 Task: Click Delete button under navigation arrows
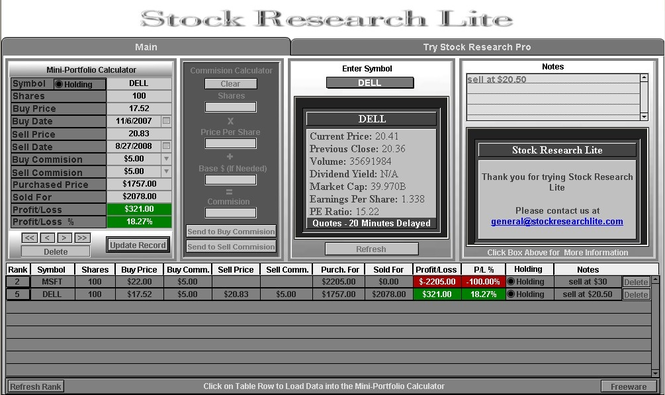[x=56, y=252]
